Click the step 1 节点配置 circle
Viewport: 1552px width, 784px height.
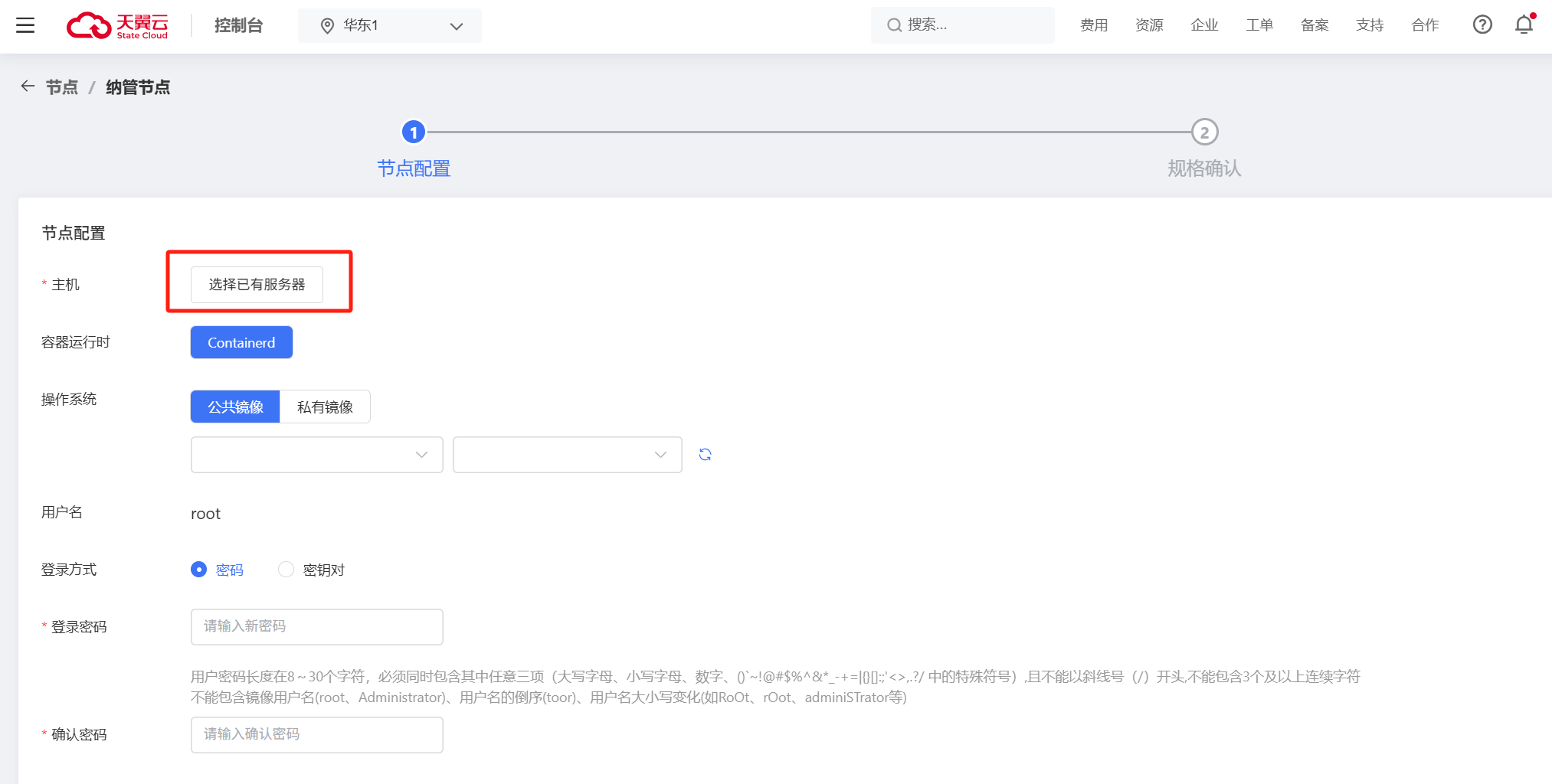click(x=414, y=132)
